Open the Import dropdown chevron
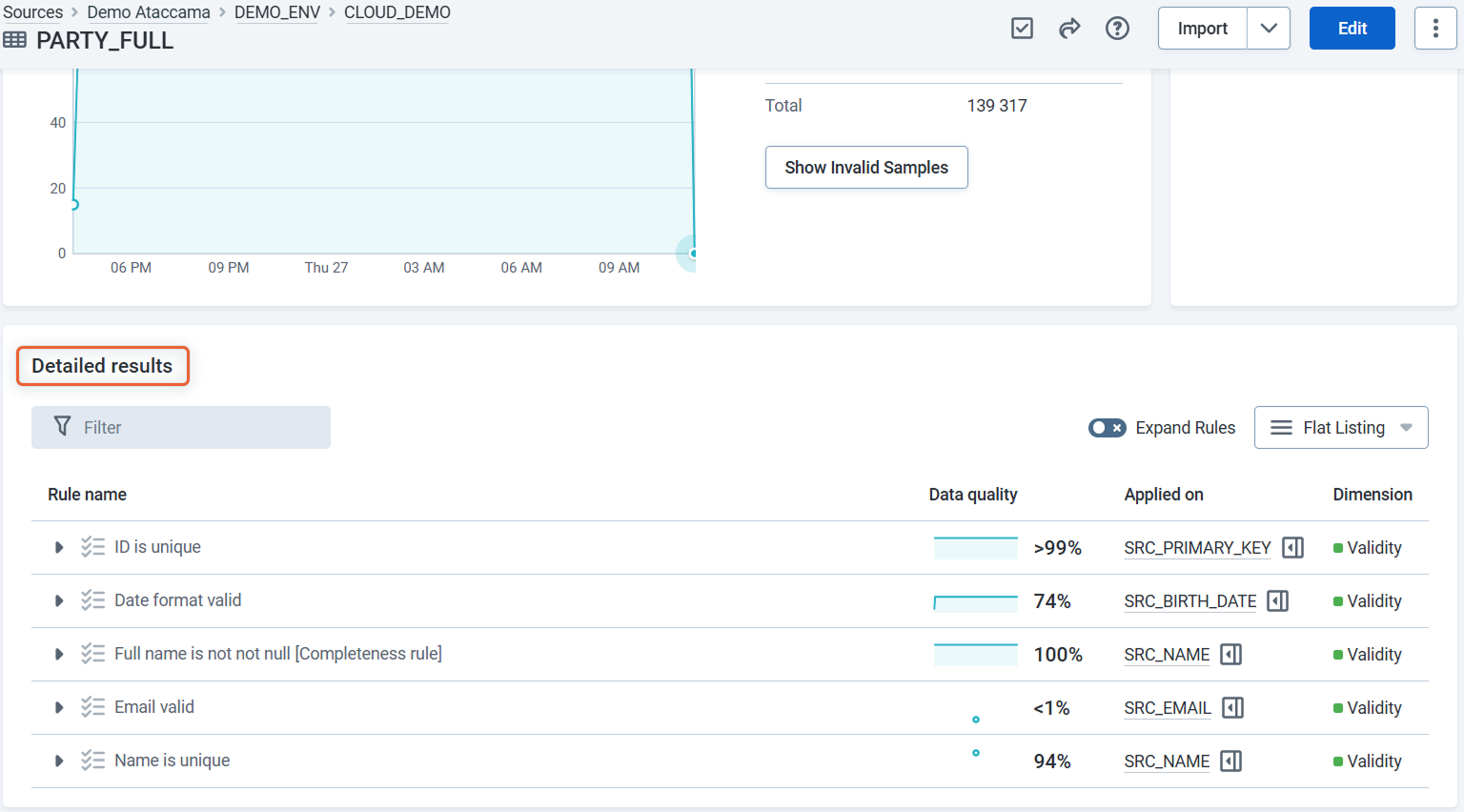This screenshot has width=1464, height=812. [x=1269, y=28]
